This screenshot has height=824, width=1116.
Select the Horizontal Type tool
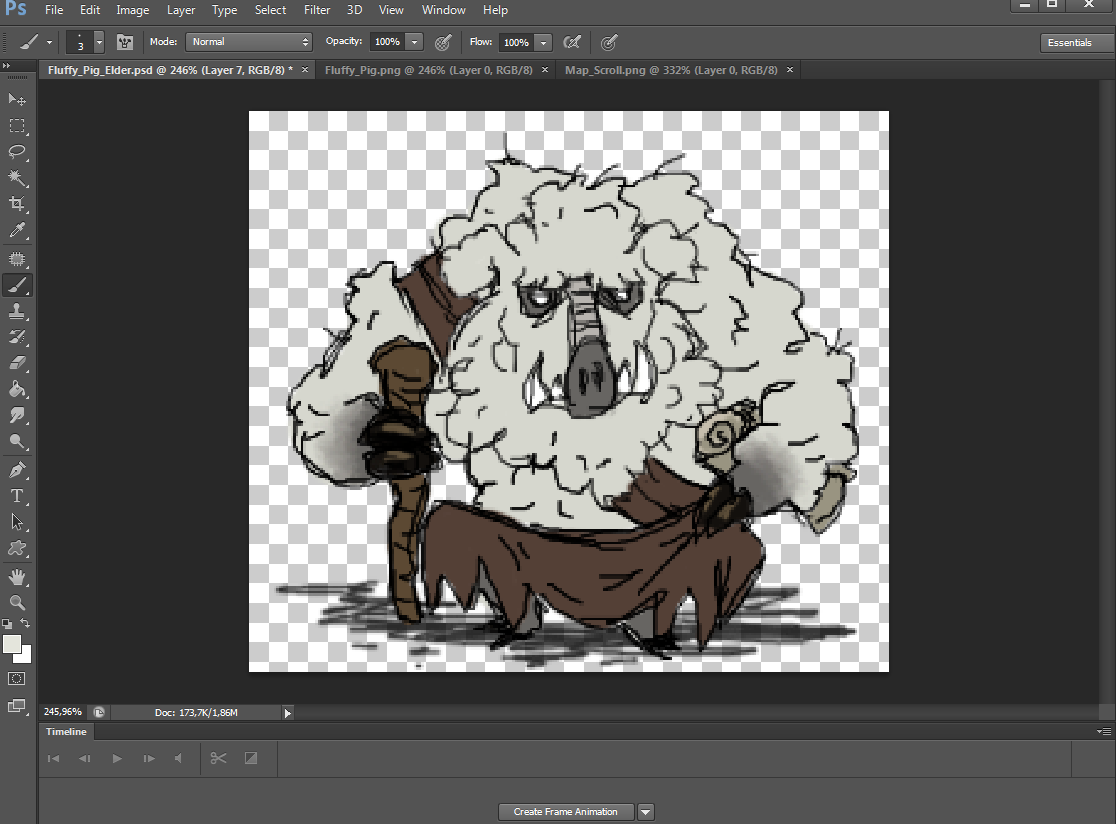pyautogui.click(x=17, y=496)
